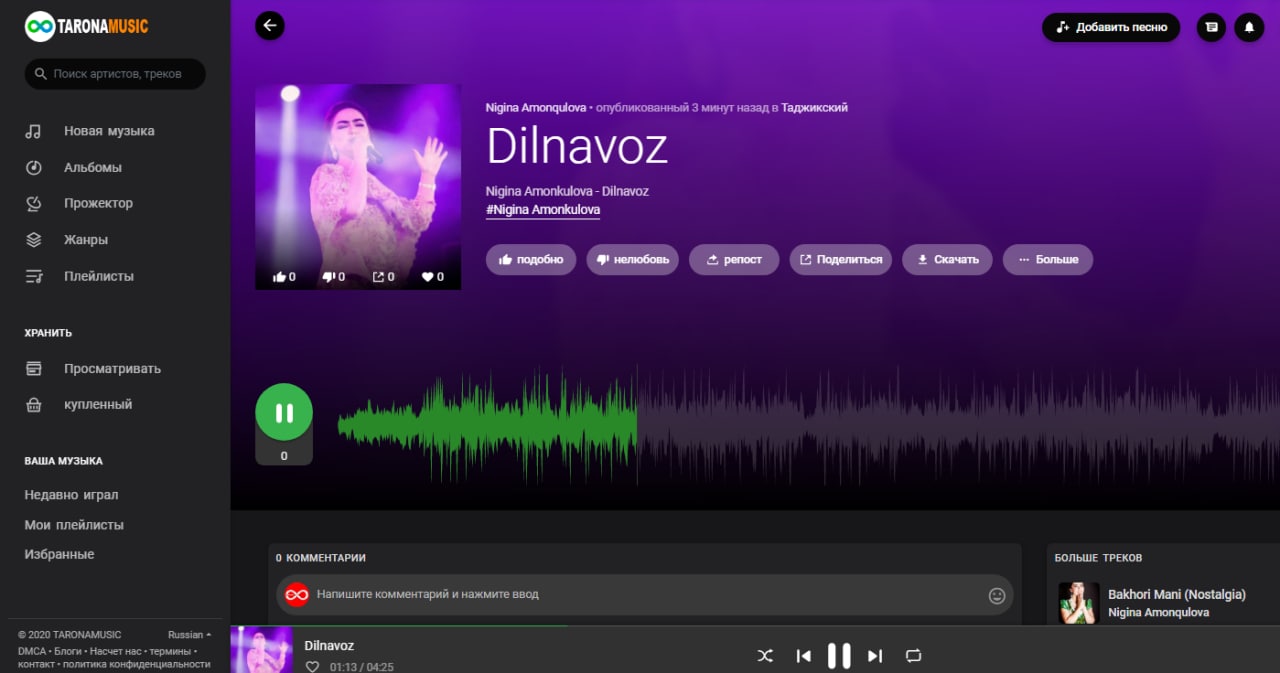Screen dimensions: 1280x673
Task: Click the Добавить песню button
Action: (1111, 27)
